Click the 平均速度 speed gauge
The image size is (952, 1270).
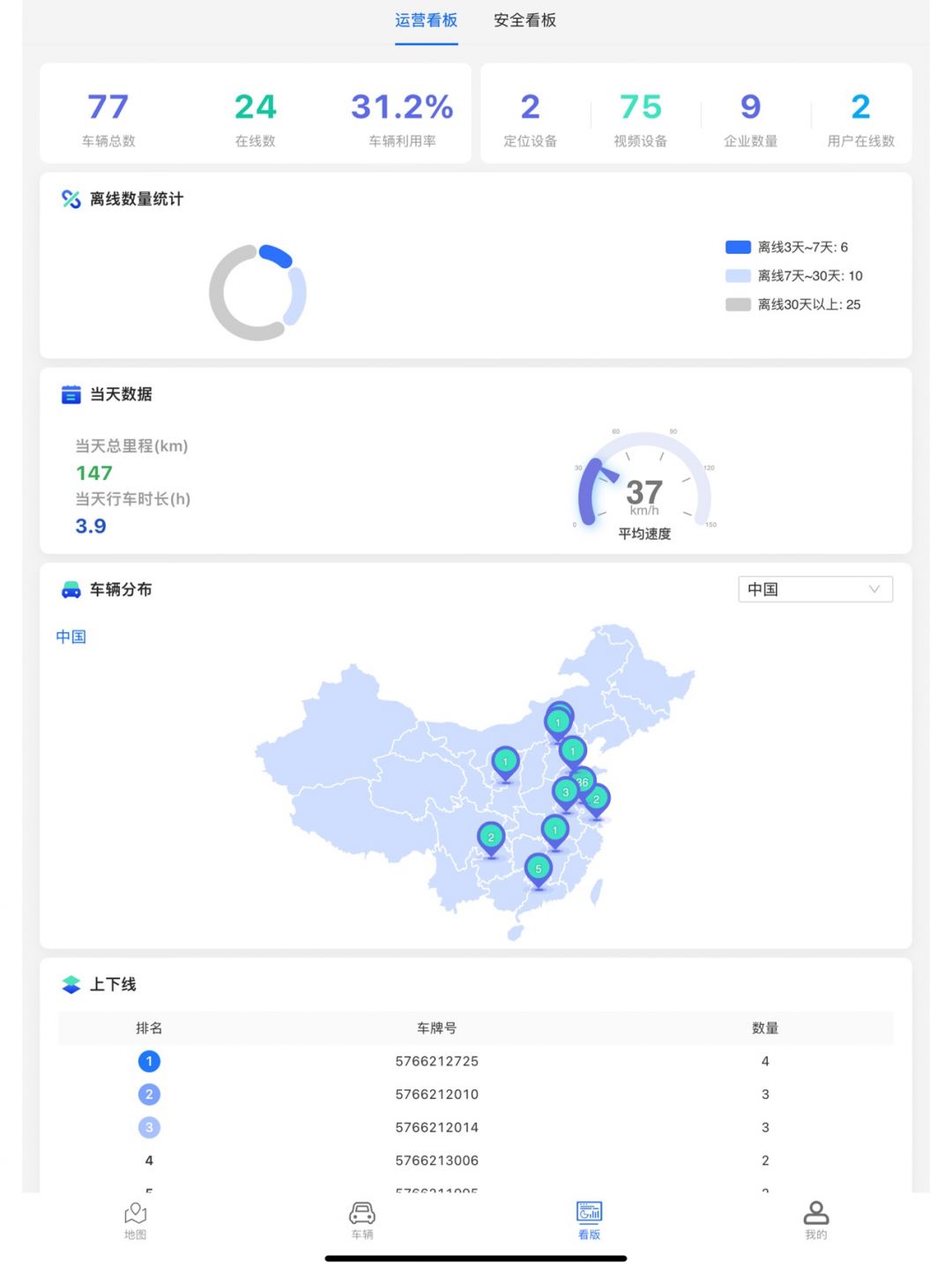pyautogui.click(x=644, y=485)
